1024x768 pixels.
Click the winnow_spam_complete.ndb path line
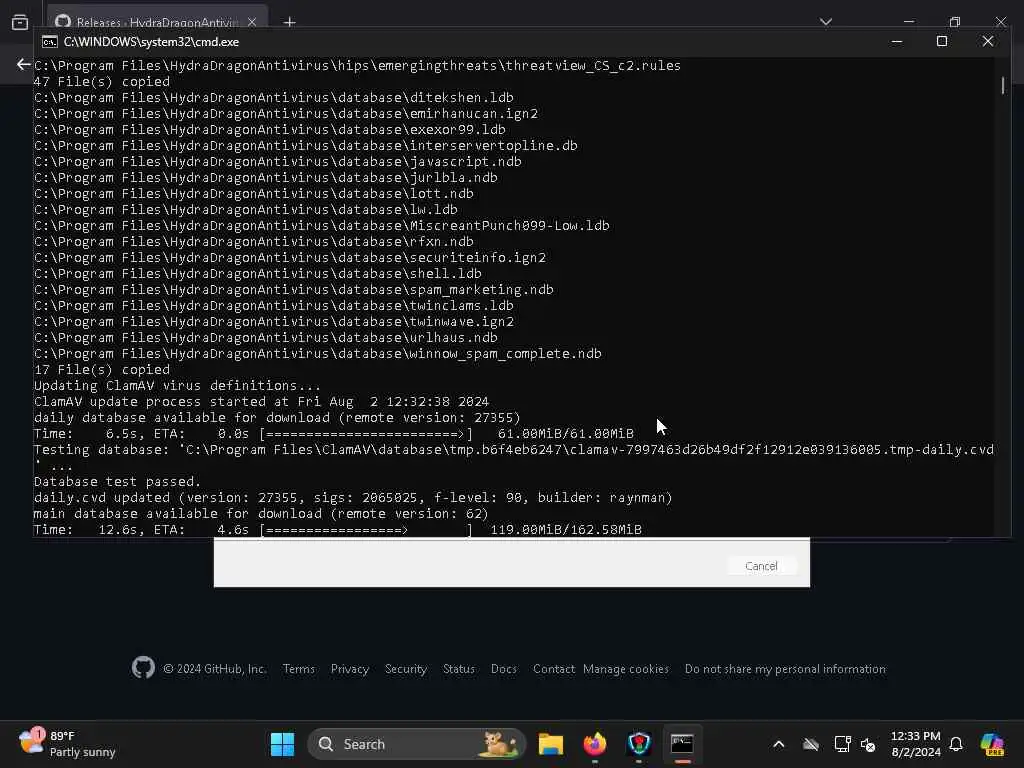pyautogui.click(x=317, y=353)
